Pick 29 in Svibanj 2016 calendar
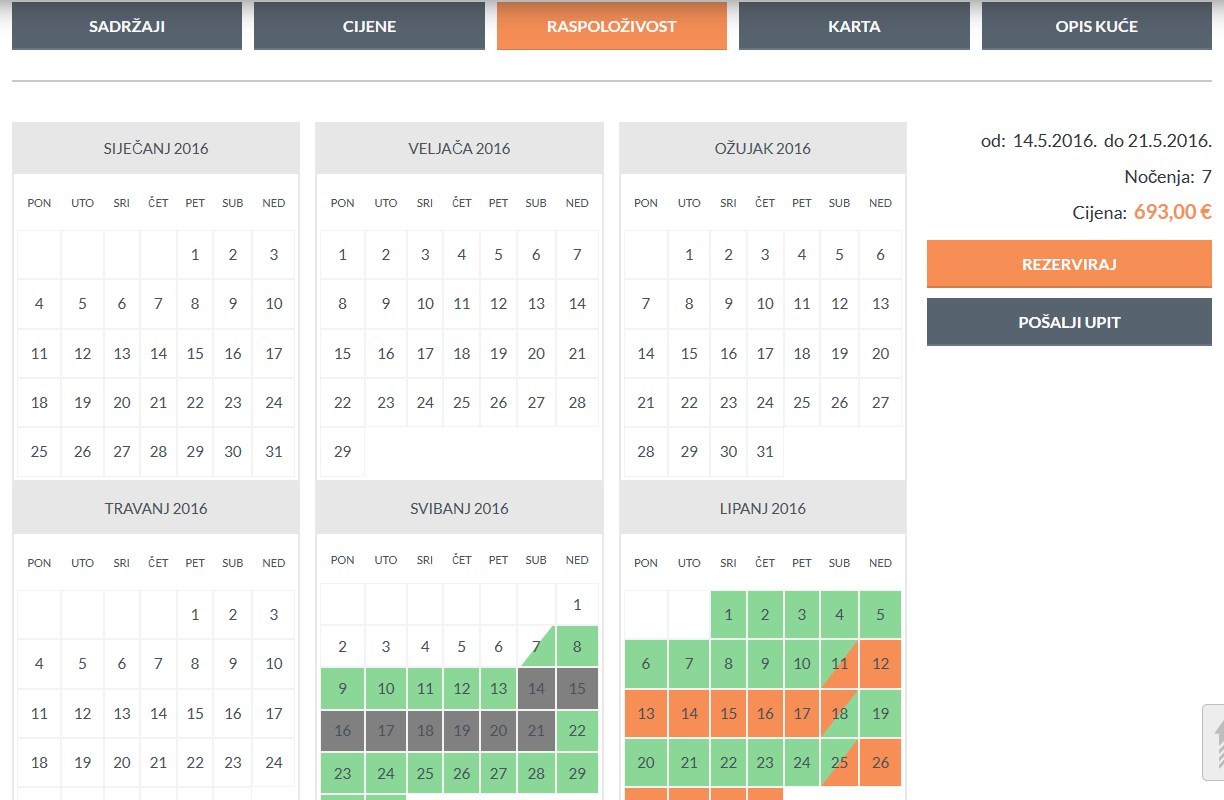This screenshot has width=1224, height=800. 577,773
